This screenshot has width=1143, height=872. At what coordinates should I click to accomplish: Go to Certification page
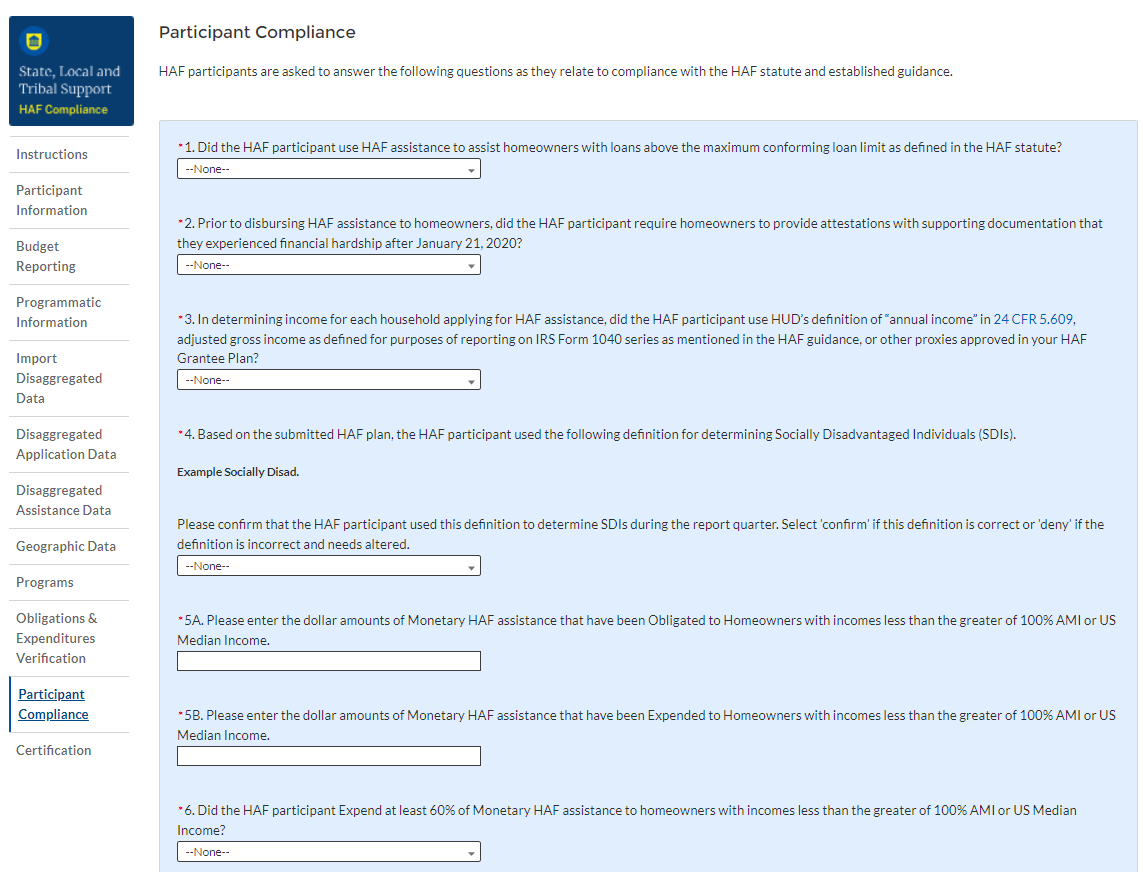pos(54,750)
